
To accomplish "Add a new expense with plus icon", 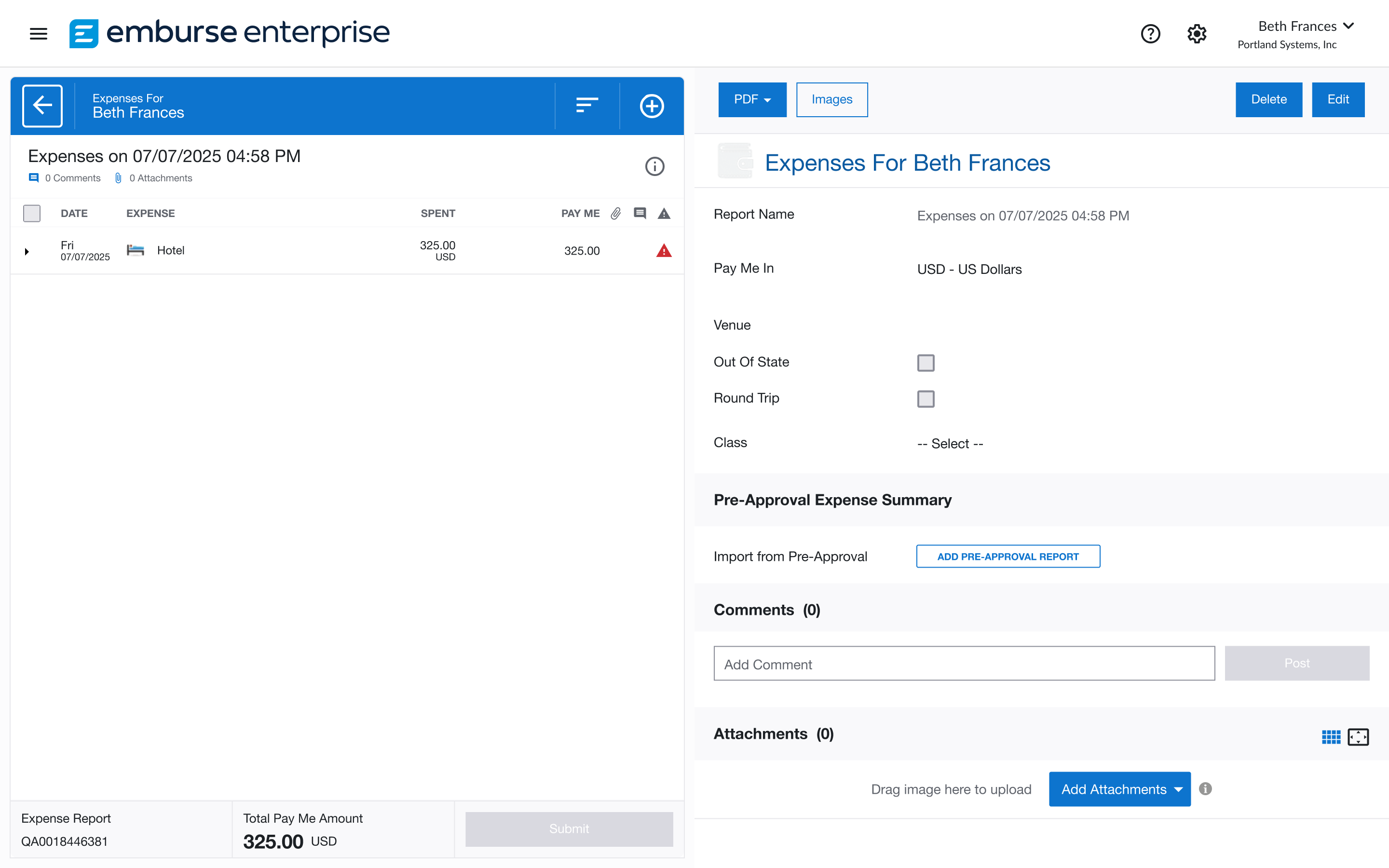I will [652, 106].
